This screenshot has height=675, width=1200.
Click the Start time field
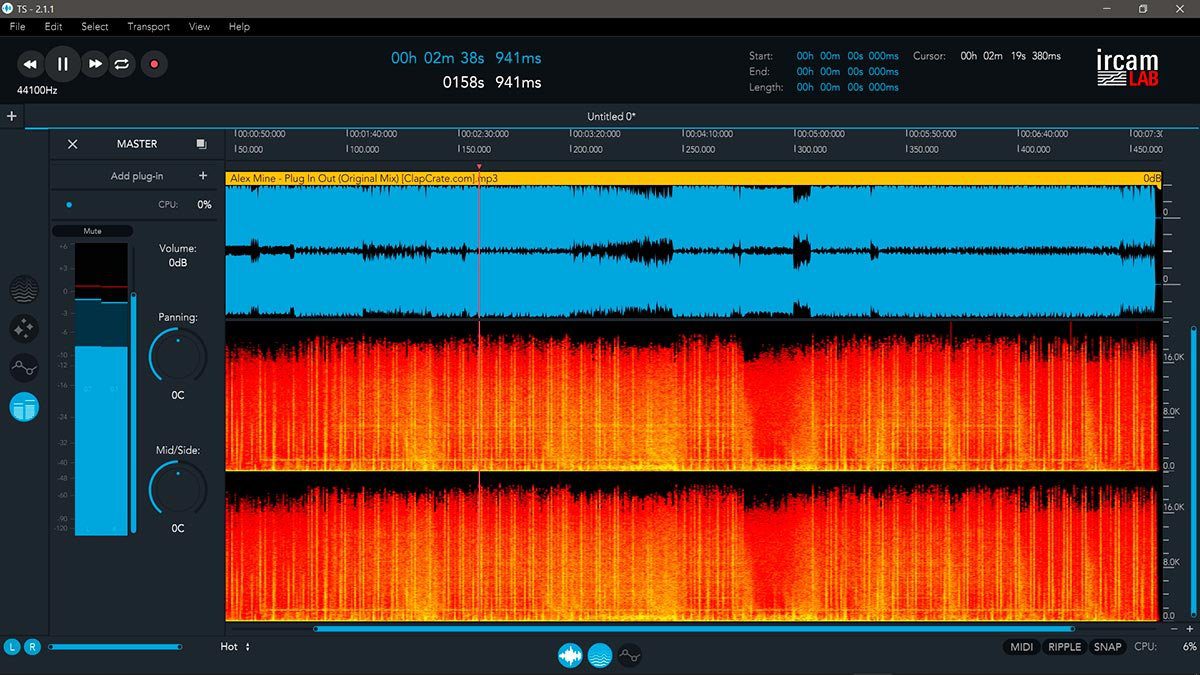[847, 56]
